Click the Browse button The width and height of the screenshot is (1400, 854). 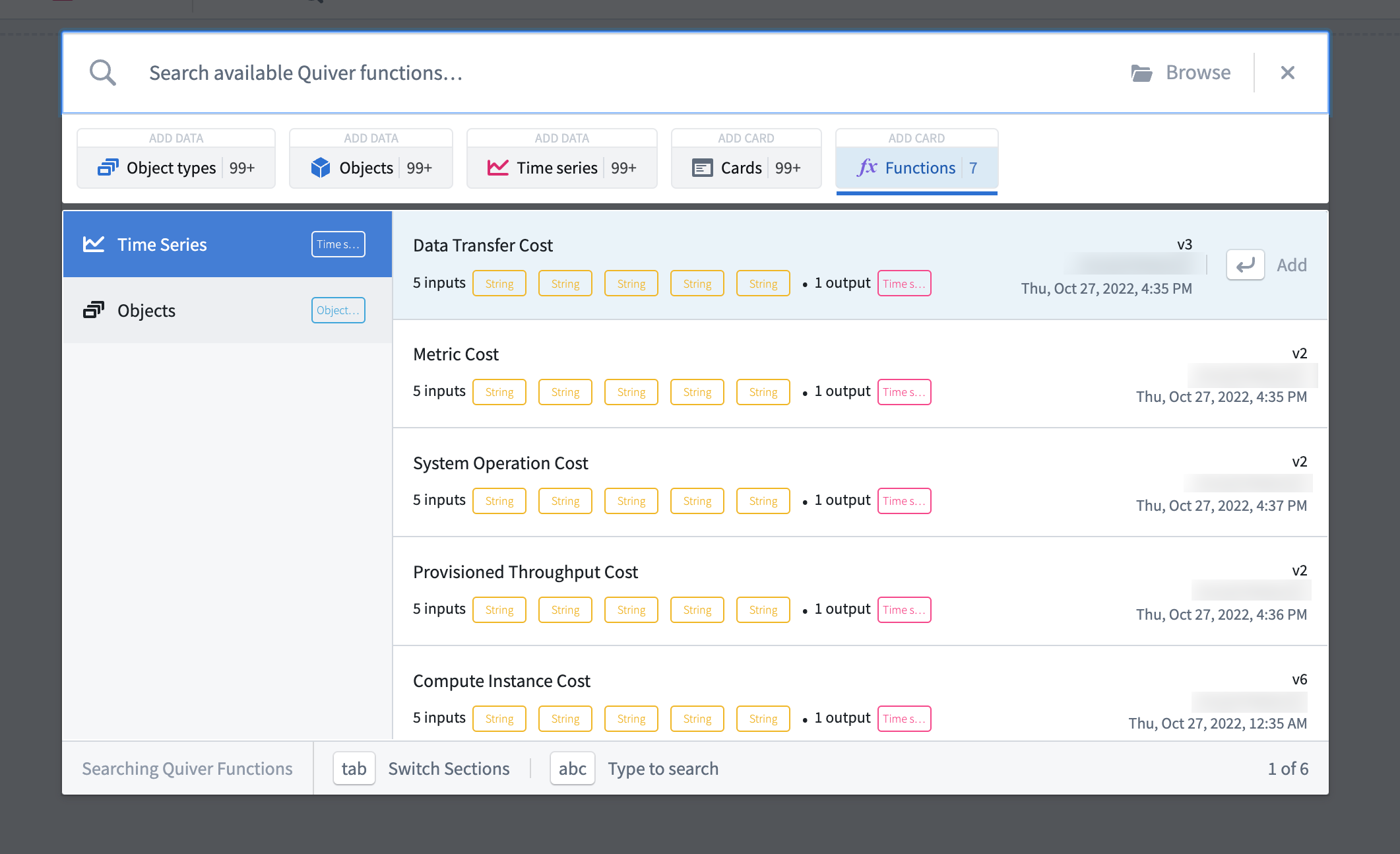(1181, 73)
